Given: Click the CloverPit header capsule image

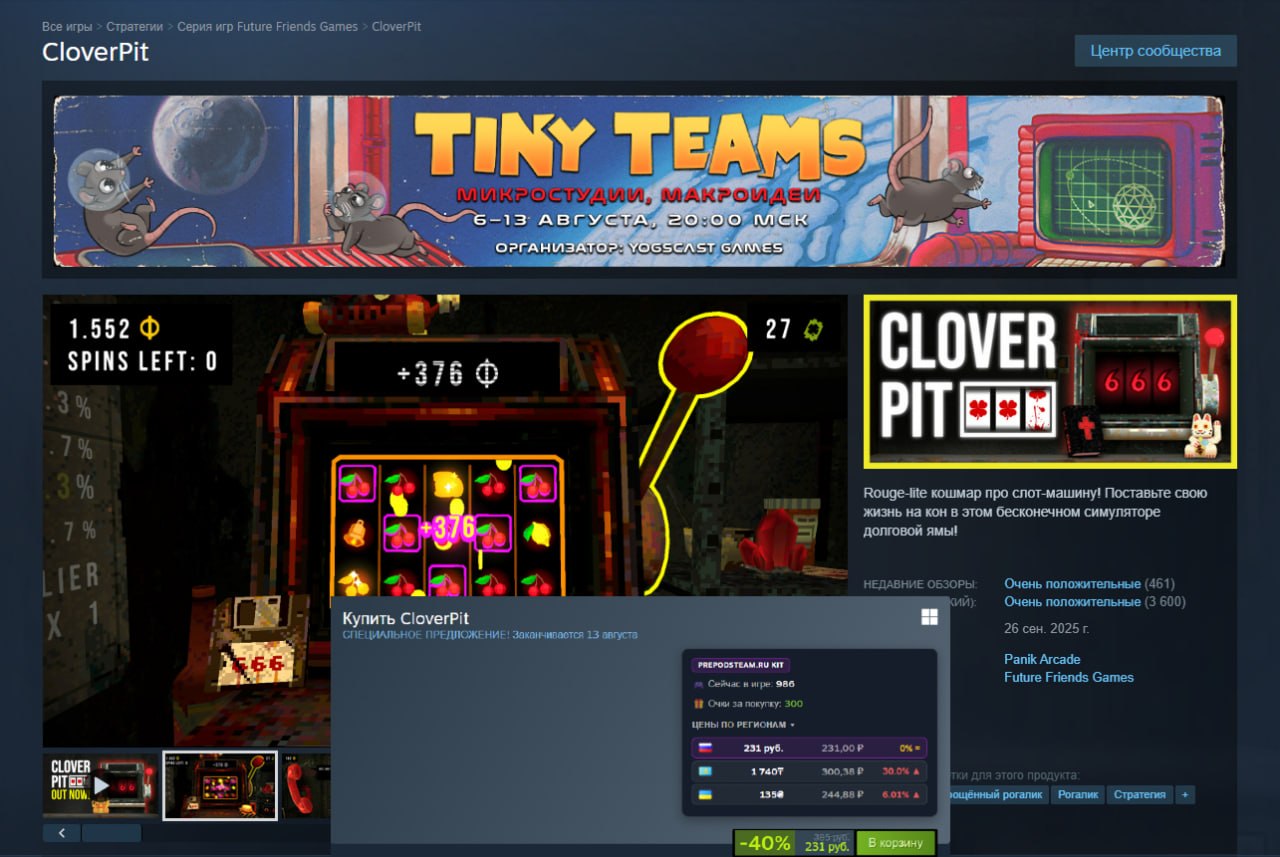Looking at the screenshot, I should [1050, 381].
